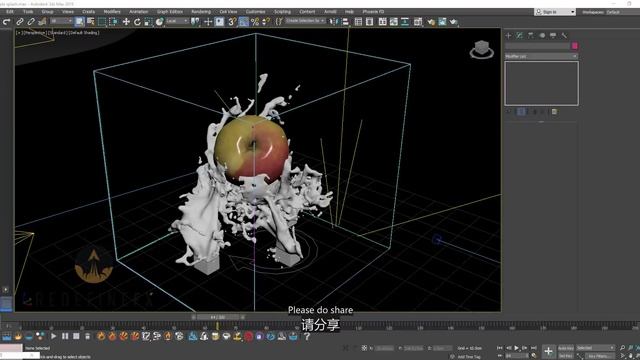Toggle Window/Crossing selection mode
The height and width of the screenshot is (360, 640).
pyautogui.click(x=113, y=22)
